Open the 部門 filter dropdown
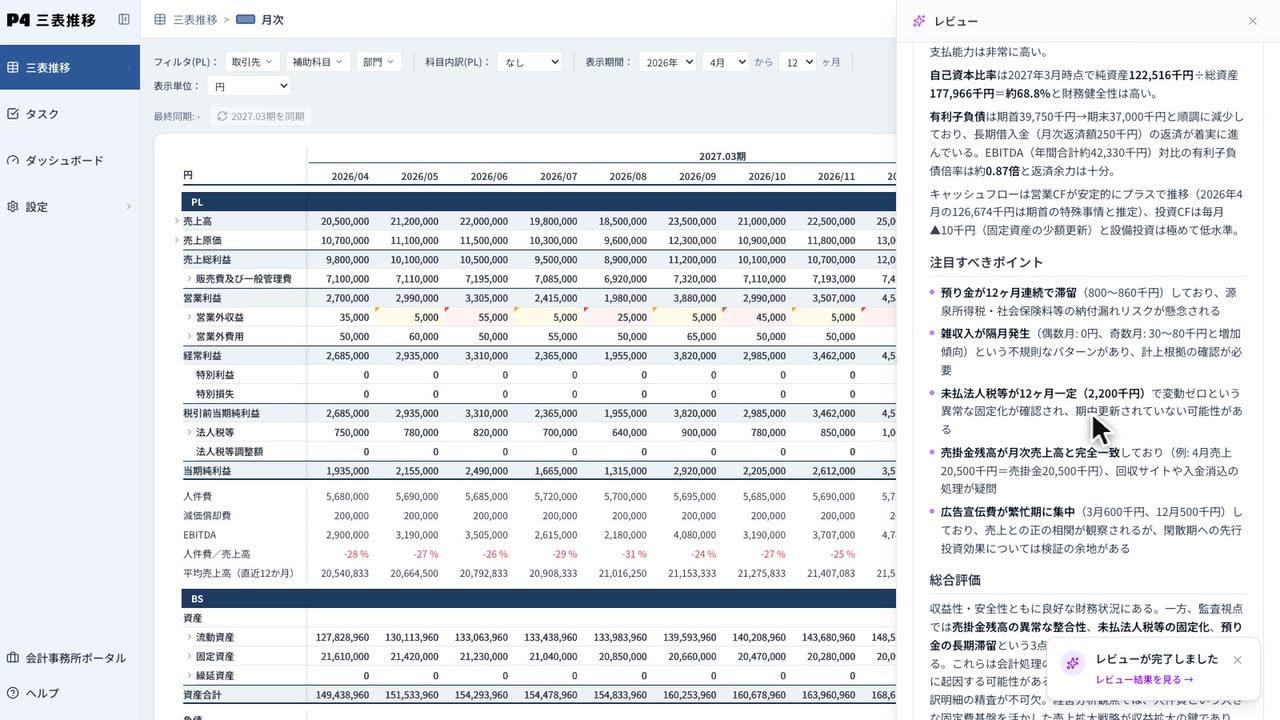This screenshot has height=720, width=1280. (378, 62)
